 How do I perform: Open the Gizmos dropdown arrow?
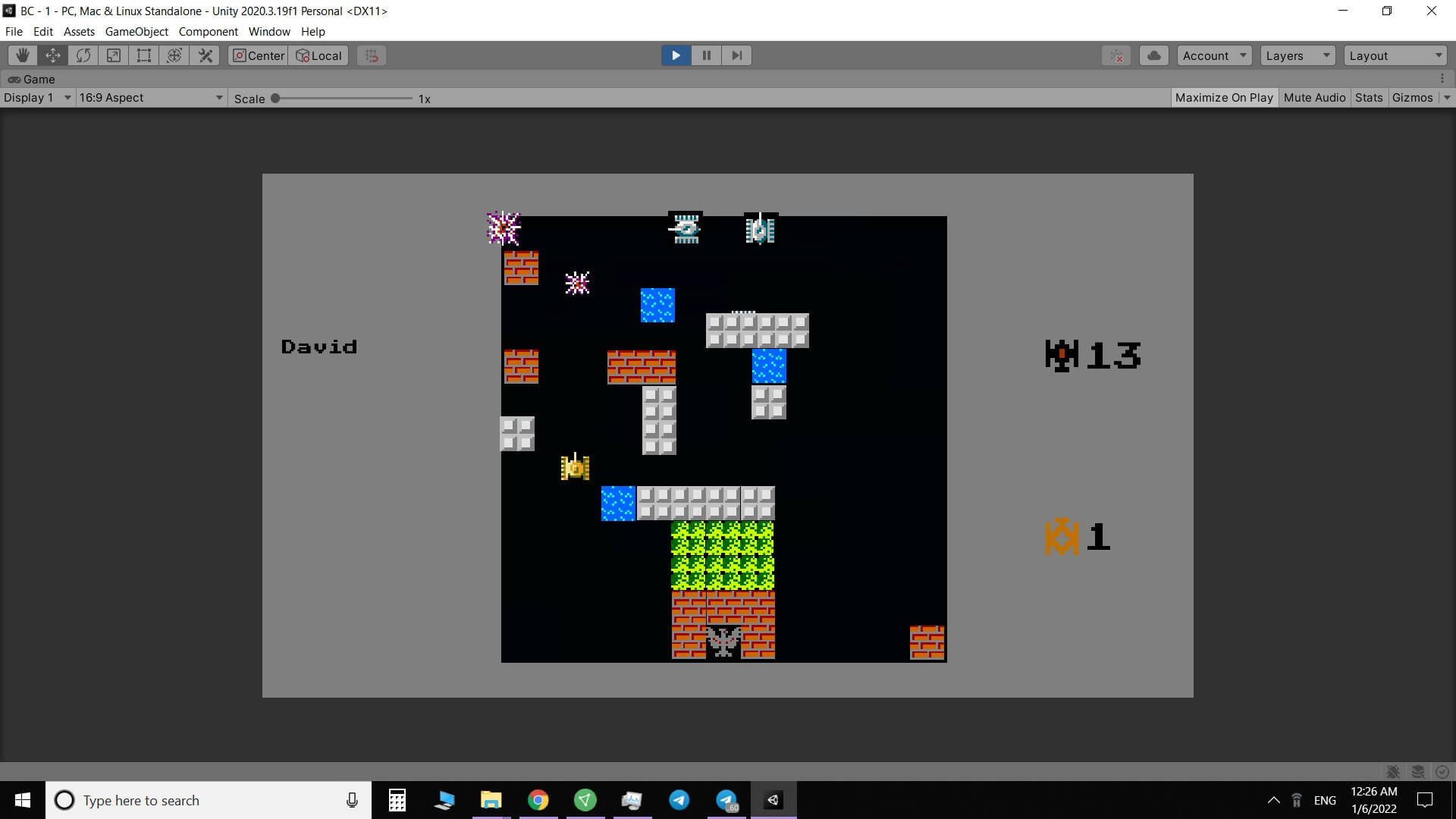coord(1446,97)
